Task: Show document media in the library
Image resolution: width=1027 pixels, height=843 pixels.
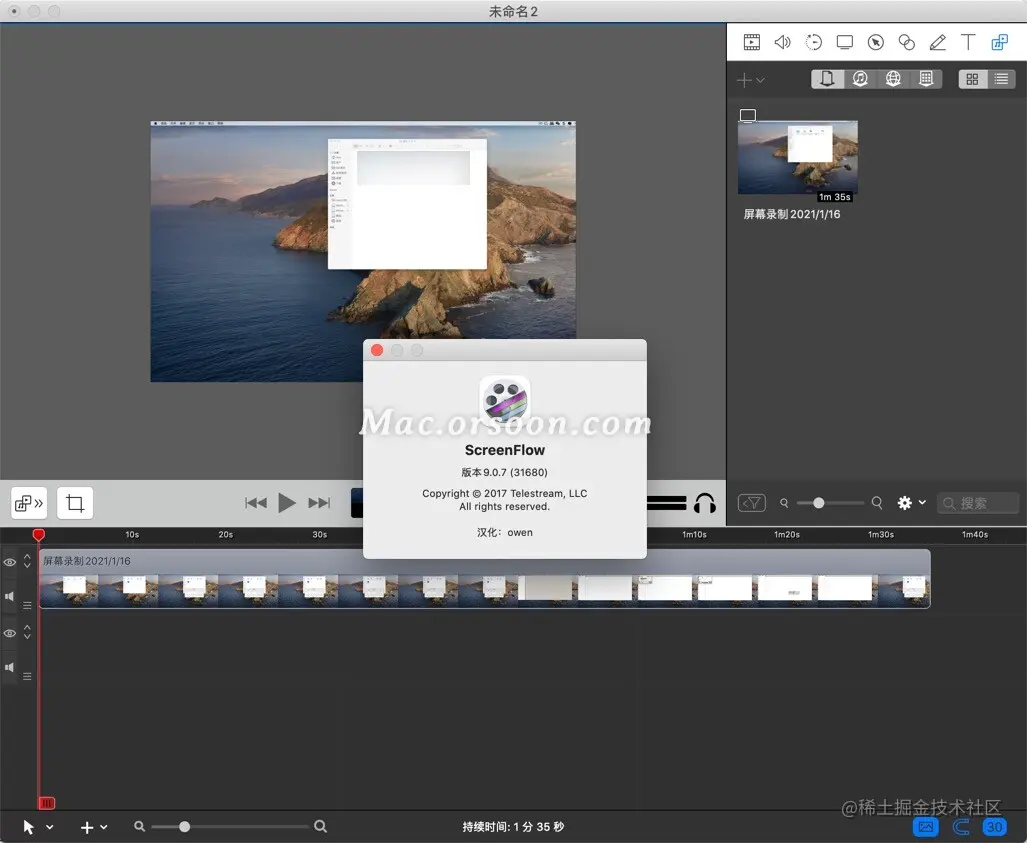Action: [x=827, y=79]
